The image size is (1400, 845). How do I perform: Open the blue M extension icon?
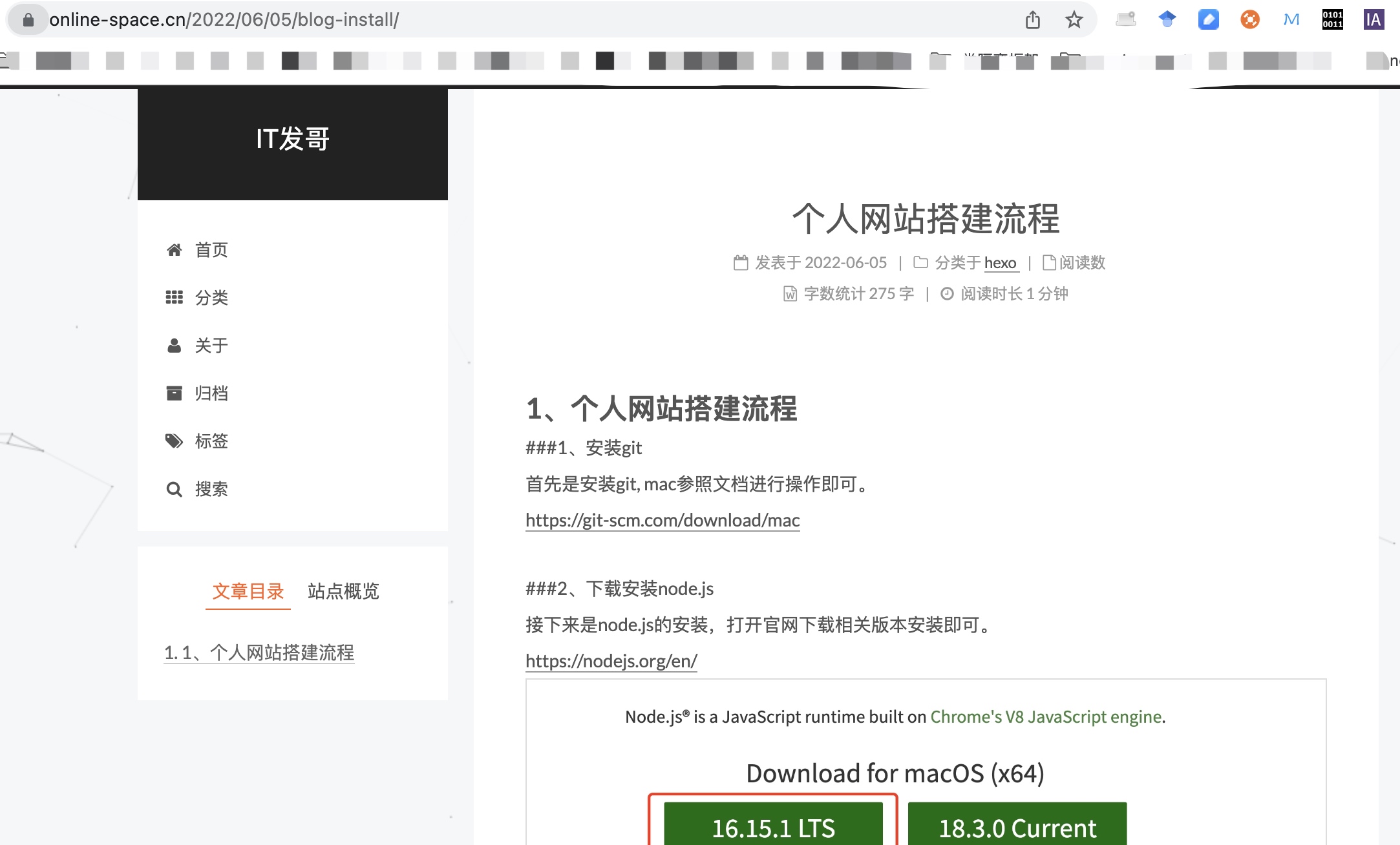1291,19
